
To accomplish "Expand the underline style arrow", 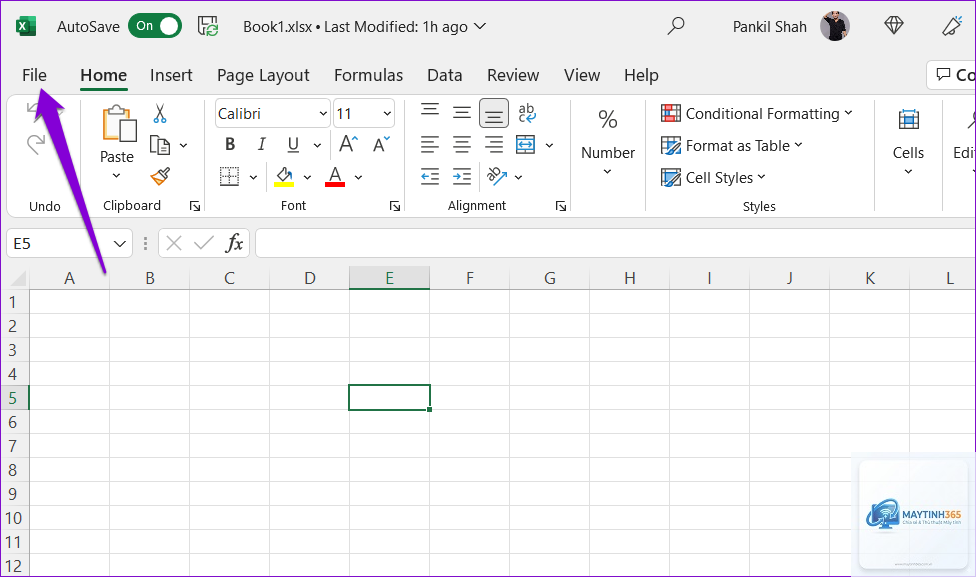I will click(x=317, y=145).
